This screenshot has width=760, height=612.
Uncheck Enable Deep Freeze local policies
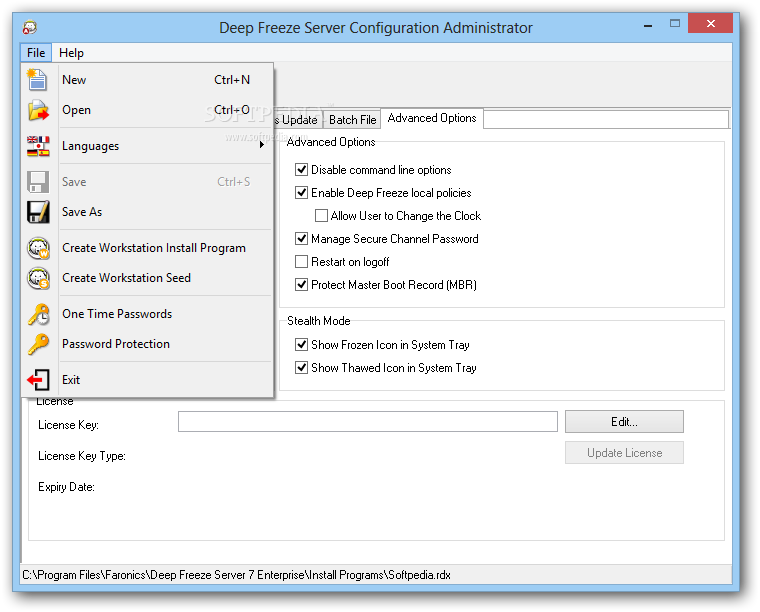coord(301,193)
